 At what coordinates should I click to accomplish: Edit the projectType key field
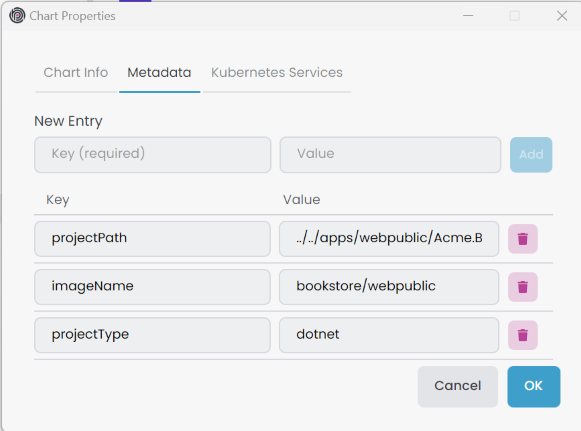pos(152,335)
